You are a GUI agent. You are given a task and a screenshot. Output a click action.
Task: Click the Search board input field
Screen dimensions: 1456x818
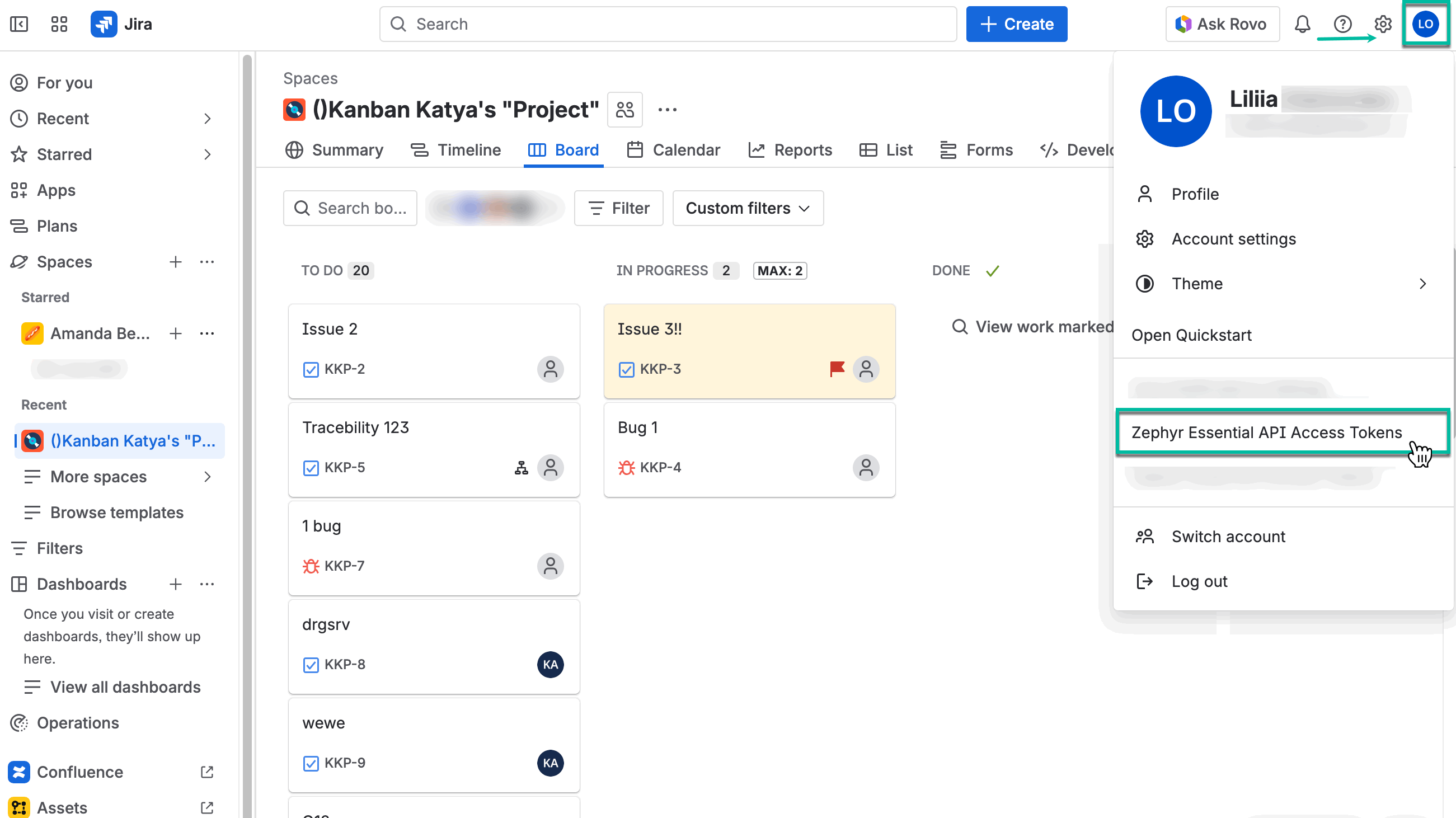[x=350, y=208]
